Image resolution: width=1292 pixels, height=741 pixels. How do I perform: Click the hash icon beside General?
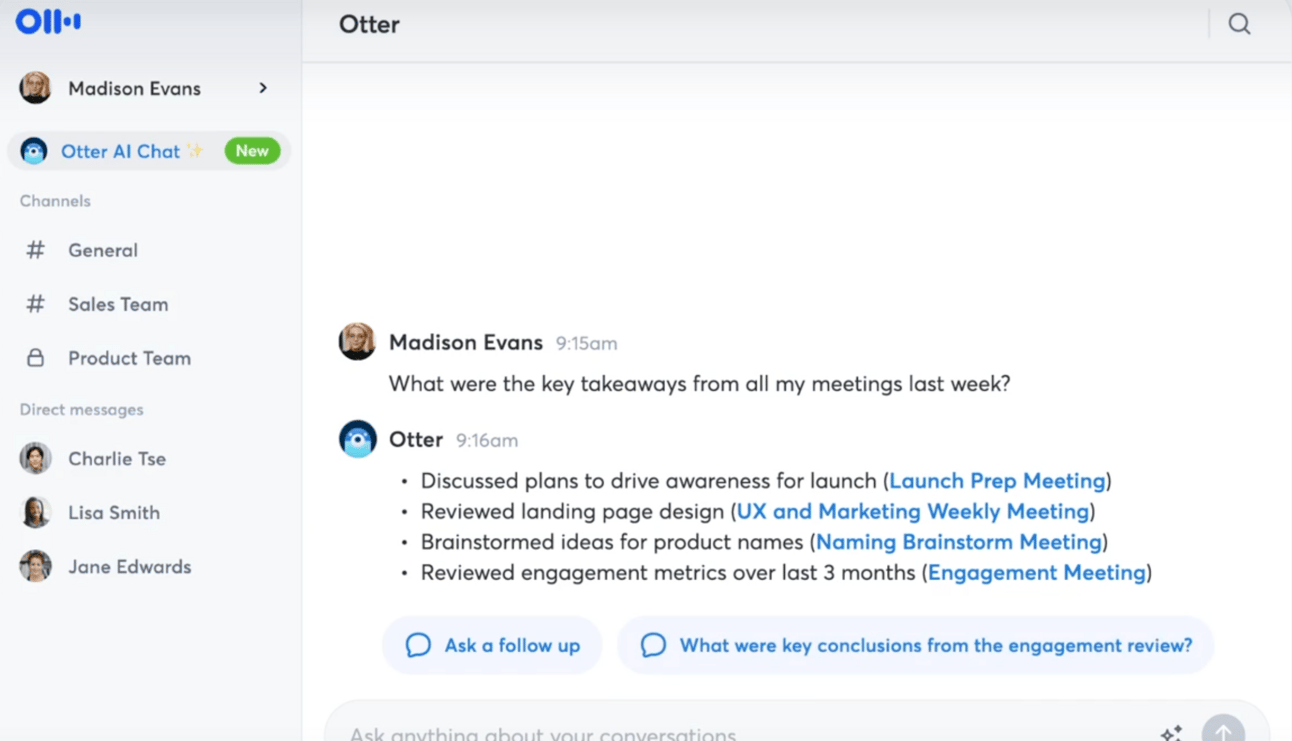pyautogui.click(x=35, y=250)
